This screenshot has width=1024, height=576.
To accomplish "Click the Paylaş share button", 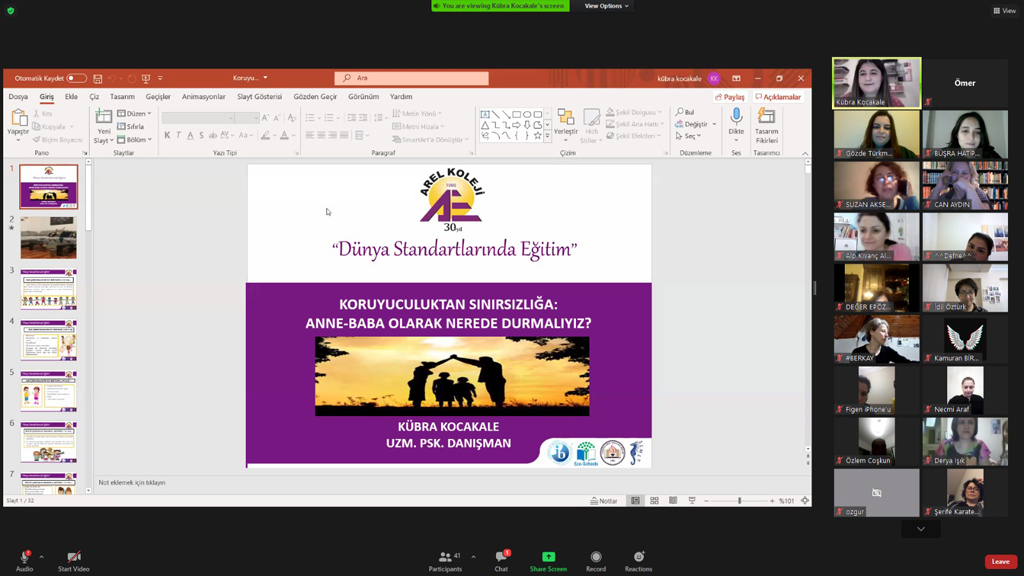I will 730,97.
